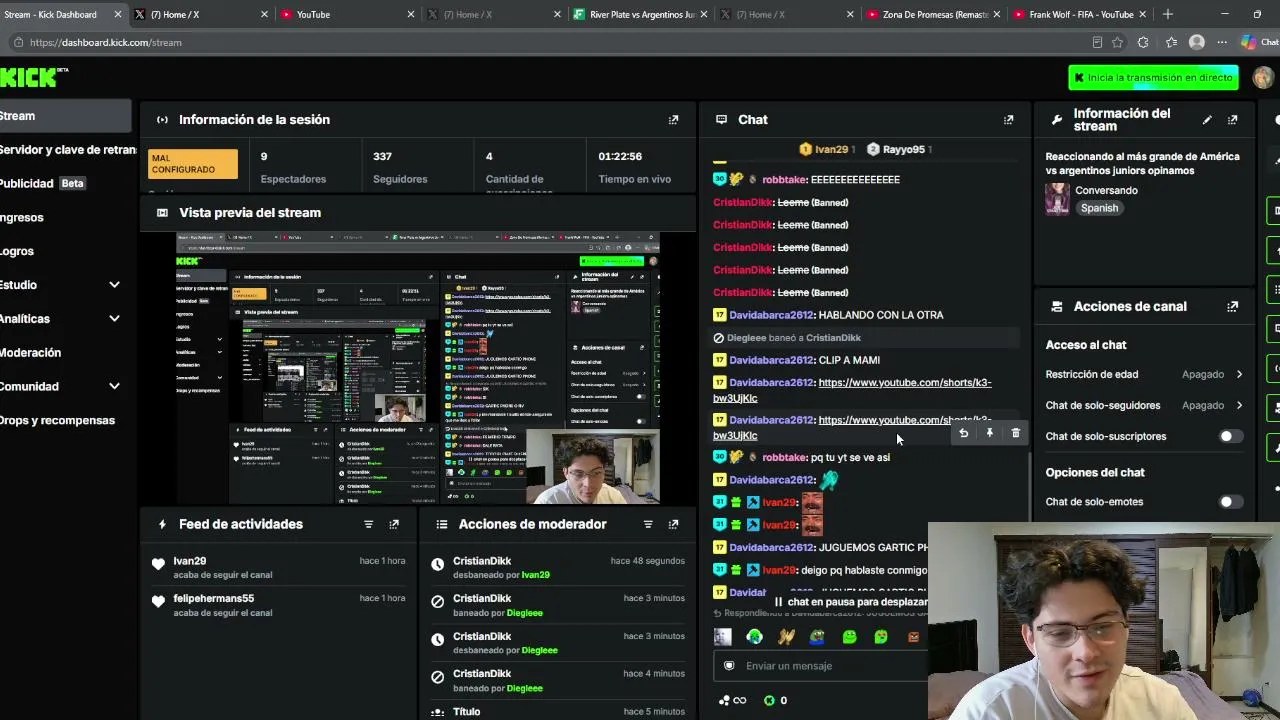Pop out the Feed de actividades panel

coord(394,524)
